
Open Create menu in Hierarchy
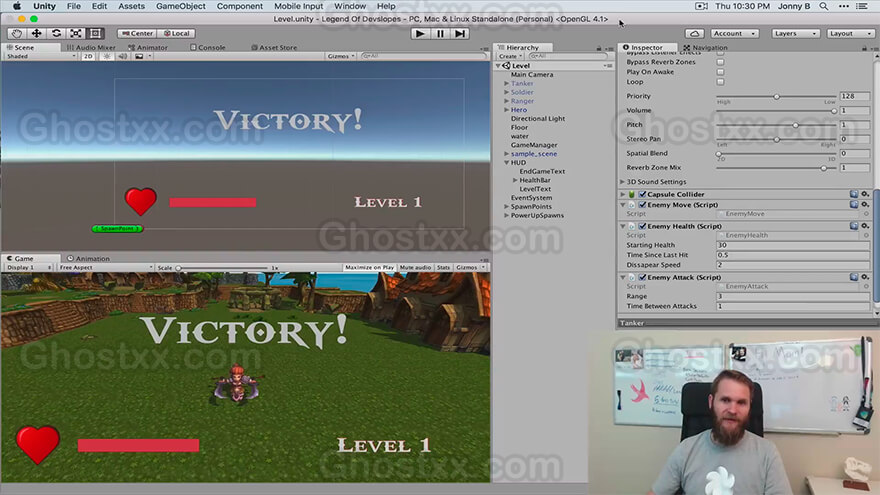510,56
